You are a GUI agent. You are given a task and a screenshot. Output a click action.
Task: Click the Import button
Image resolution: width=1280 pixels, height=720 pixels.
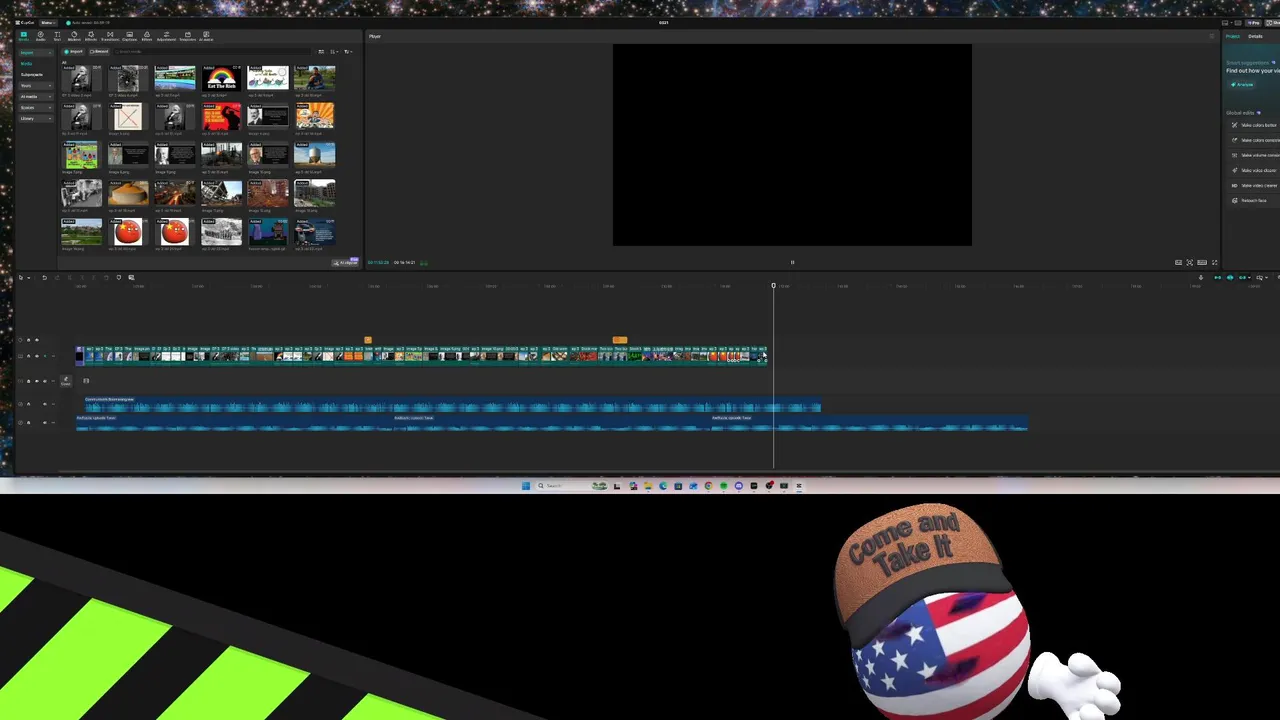pyautogui.click(x=73, y=51)
